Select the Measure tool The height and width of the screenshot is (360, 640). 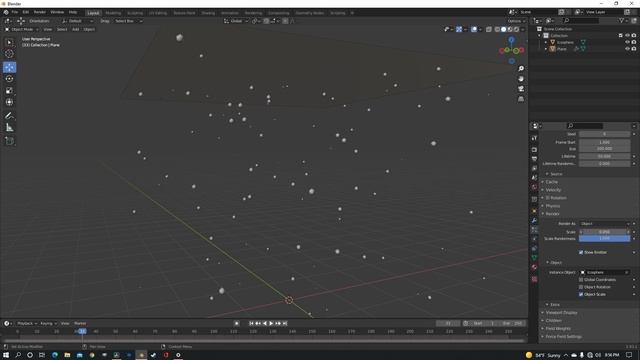(9, 128)
